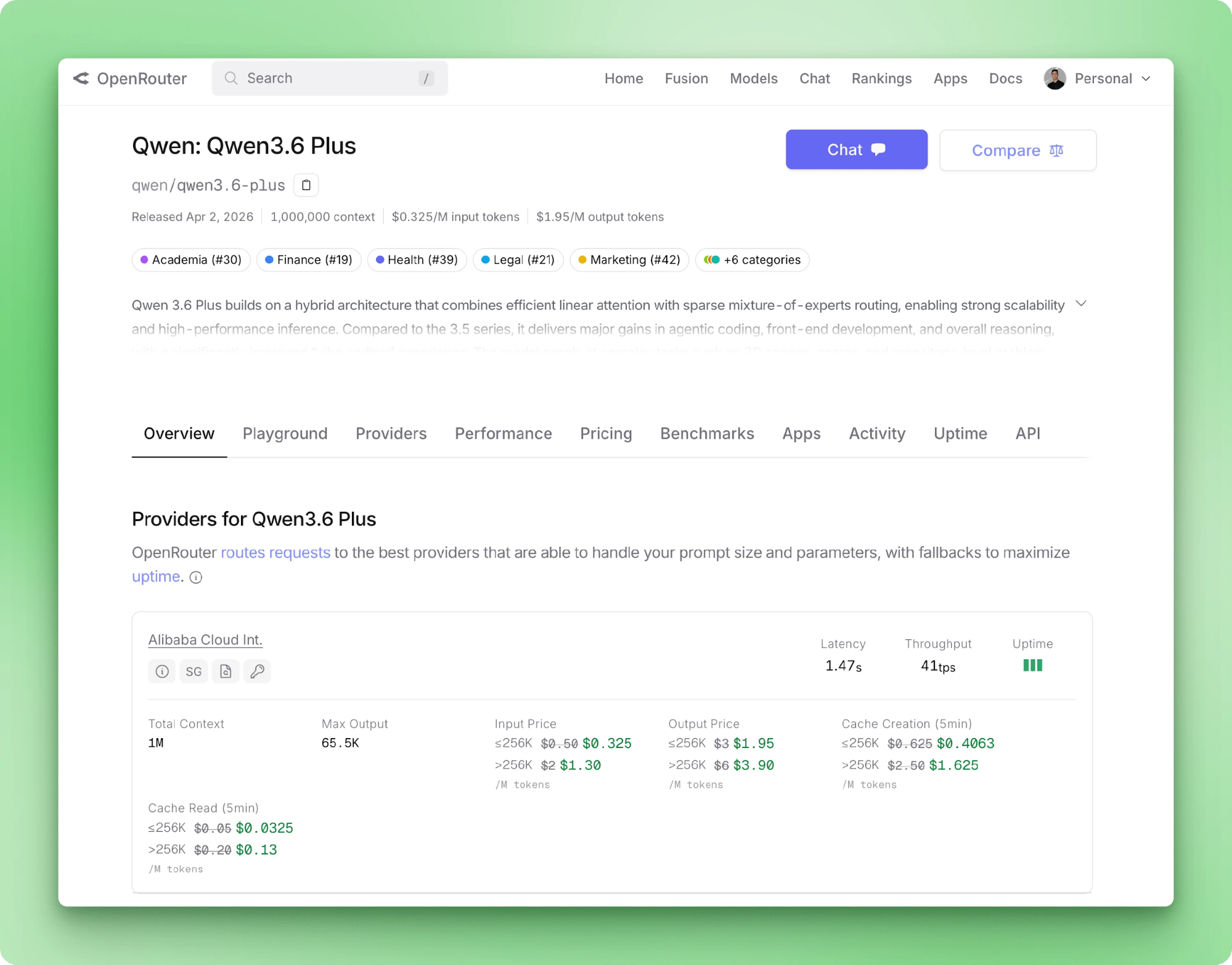
Task: Expand the +6 categories chip
Action: (x=752, y=260)
